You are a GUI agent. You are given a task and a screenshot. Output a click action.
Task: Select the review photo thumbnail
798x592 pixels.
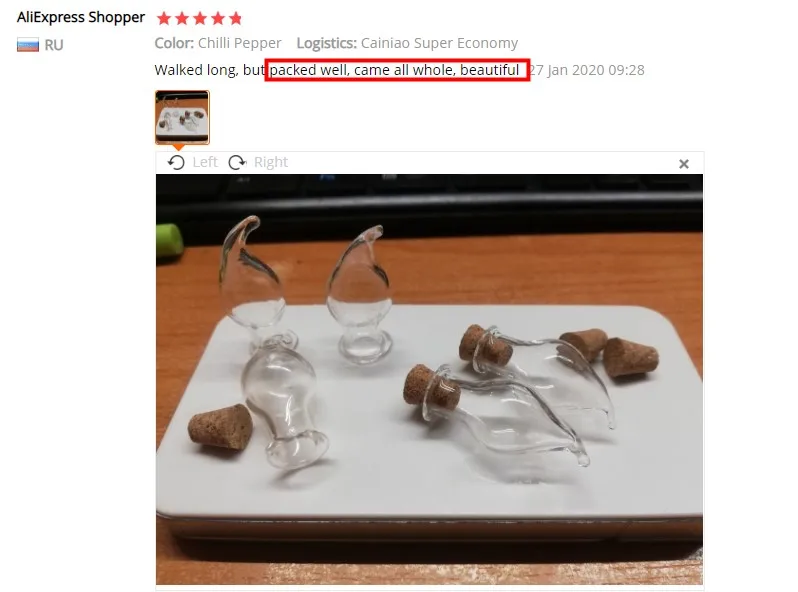pyautogui.click(x=182, y=118)
